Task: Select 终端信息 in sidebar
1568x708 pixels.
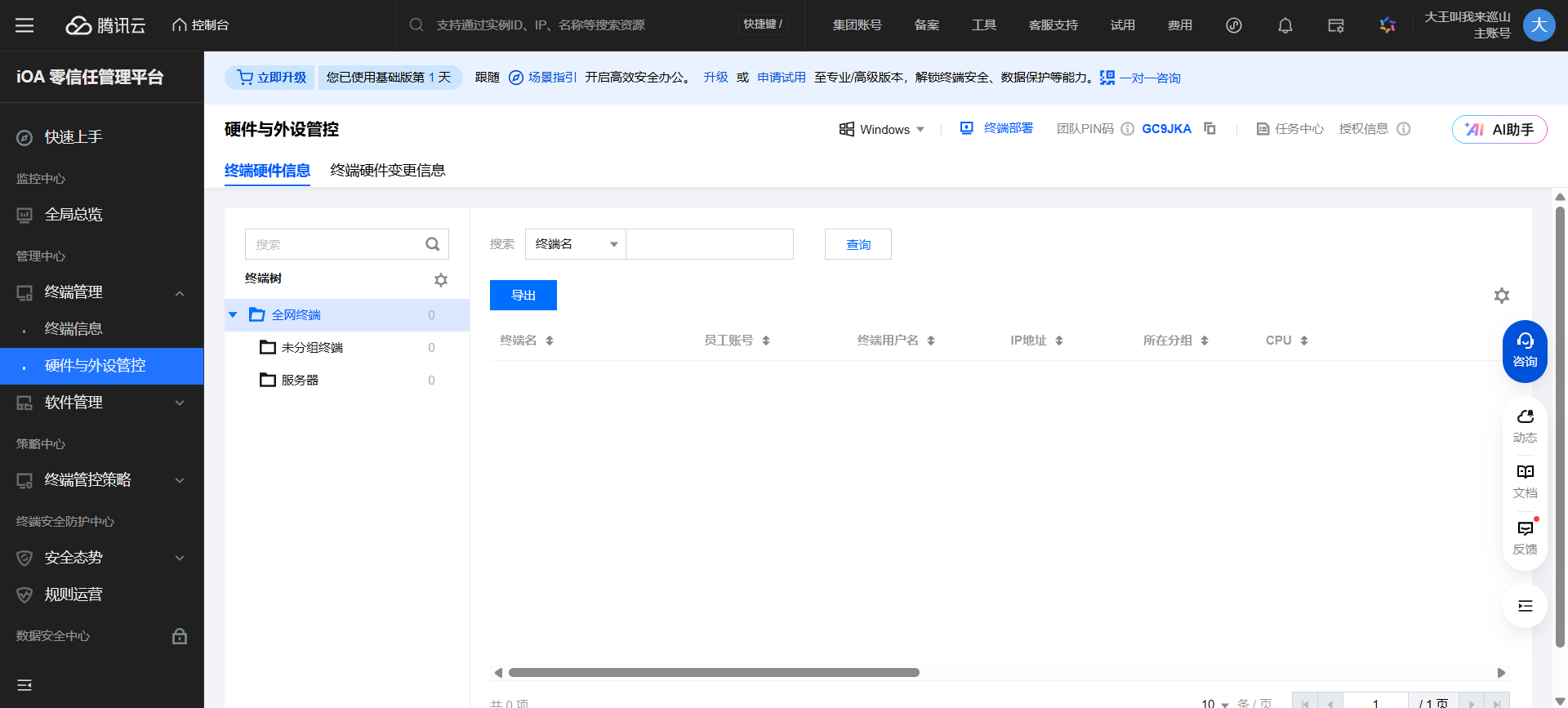Action: coord(102,329)
